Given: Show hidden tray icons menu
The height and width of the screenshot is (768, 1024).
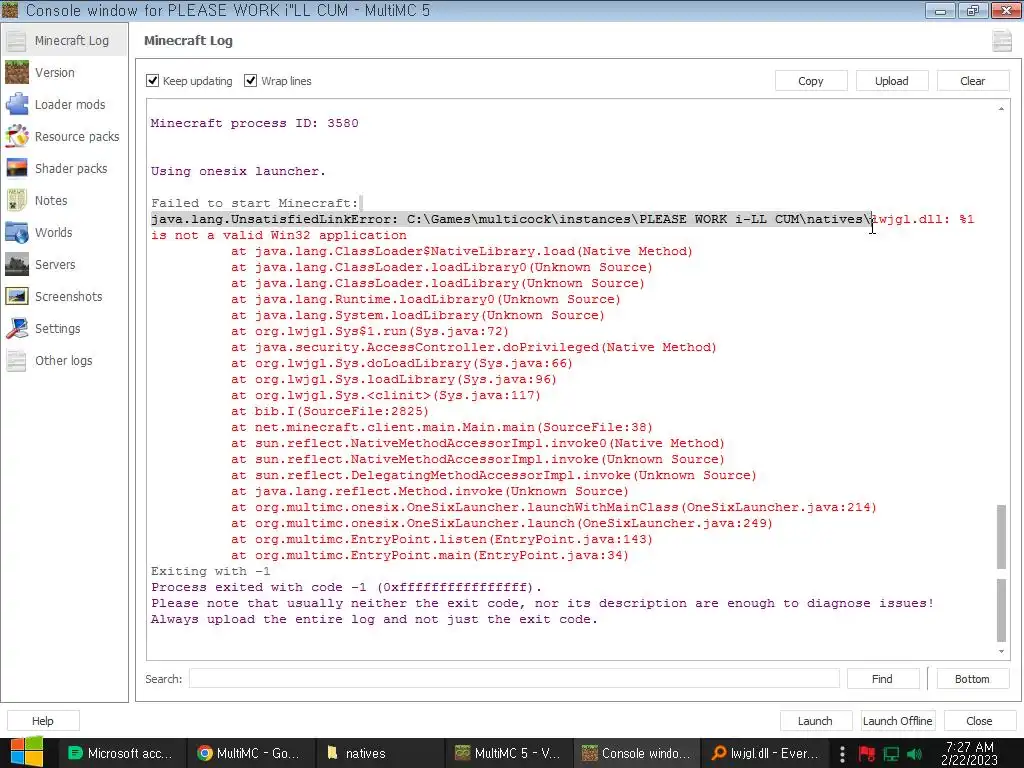Looking at the screenshot, I should [x=842, y=754].
